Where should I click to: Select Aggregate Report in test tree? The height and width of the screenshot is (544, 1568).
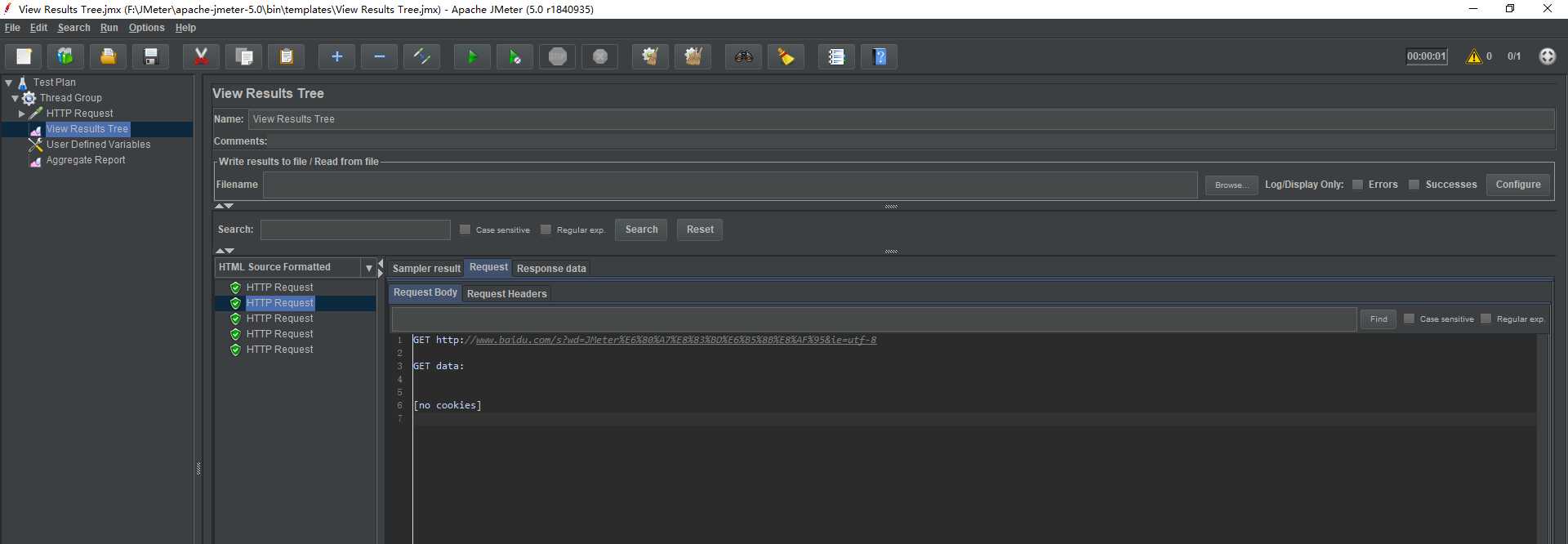pos(86,160)
